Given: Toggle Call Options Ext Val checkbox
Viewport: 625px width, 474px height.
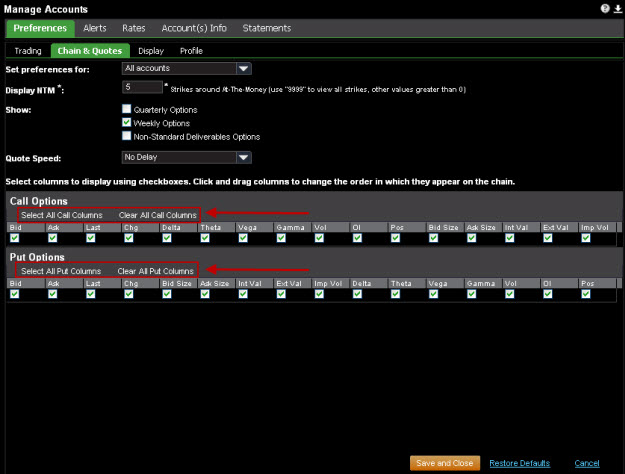Looking at the screenshot, I should (548, 238).
